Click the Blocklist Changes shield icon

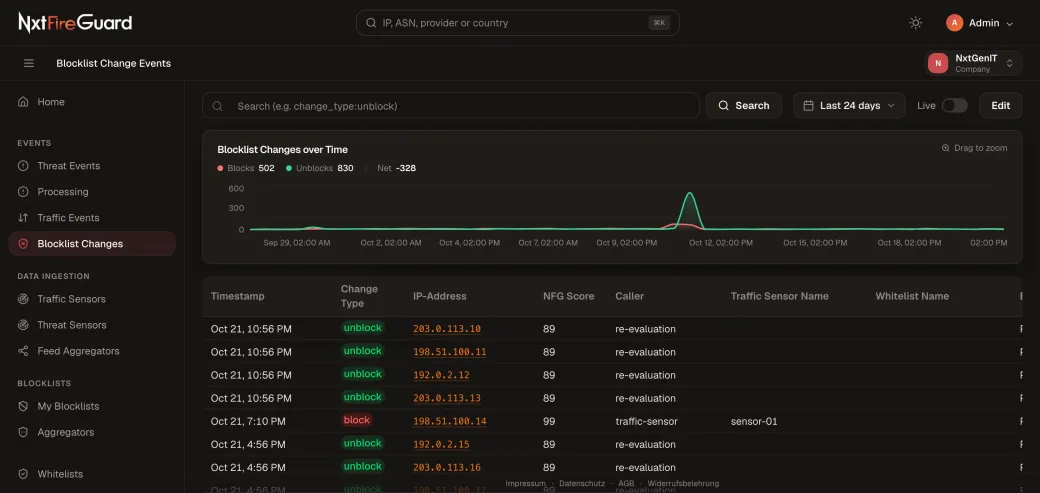[23, 244]
